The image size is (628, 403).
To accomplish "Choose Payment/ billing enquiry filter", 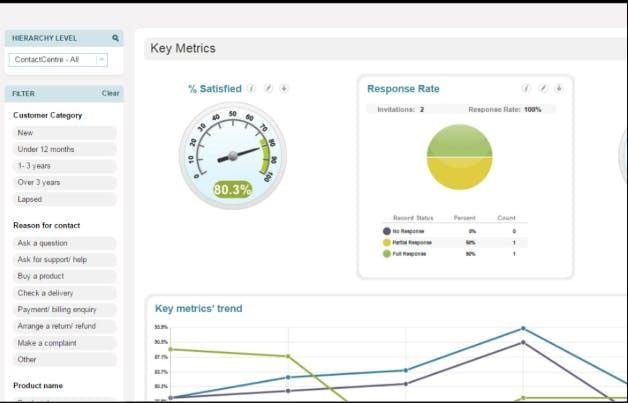I will point(64,310).
